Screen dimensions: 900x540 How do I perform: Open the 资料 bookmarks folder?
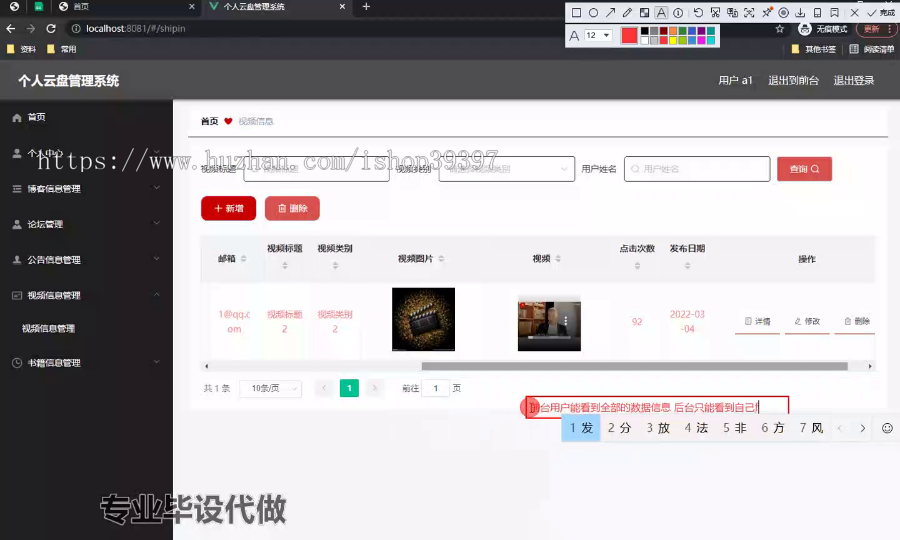(21, 49)
